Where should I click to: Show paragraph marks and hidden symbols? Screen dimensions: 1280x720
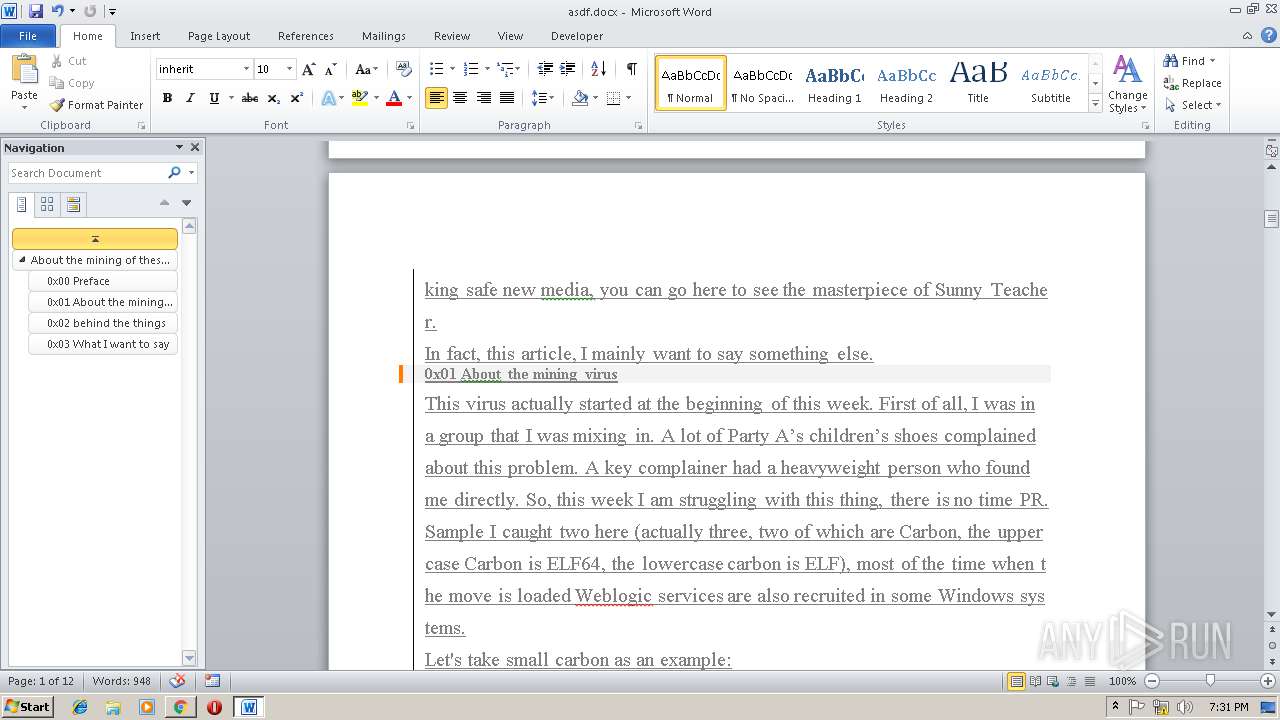pyautogui.click(x=631, y=69)
